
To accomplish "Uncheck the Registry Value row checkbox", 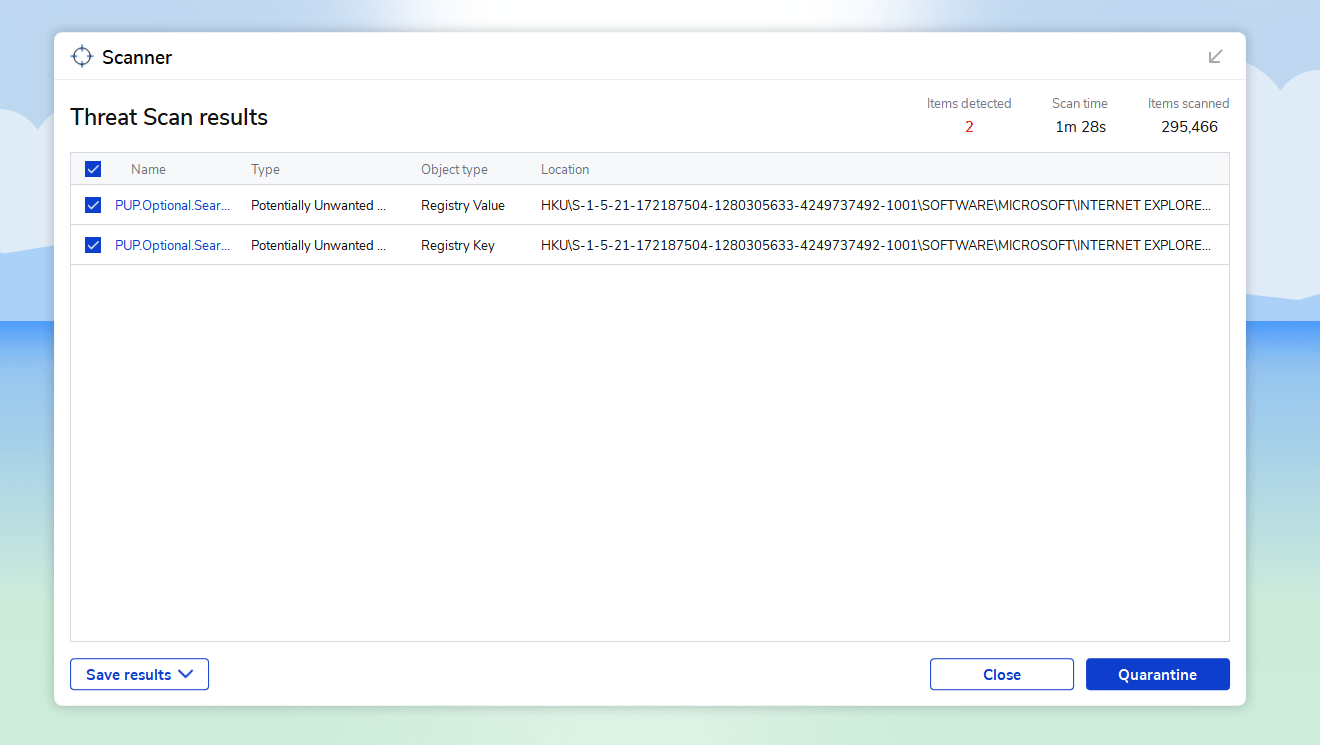I will tap(93, 205).
